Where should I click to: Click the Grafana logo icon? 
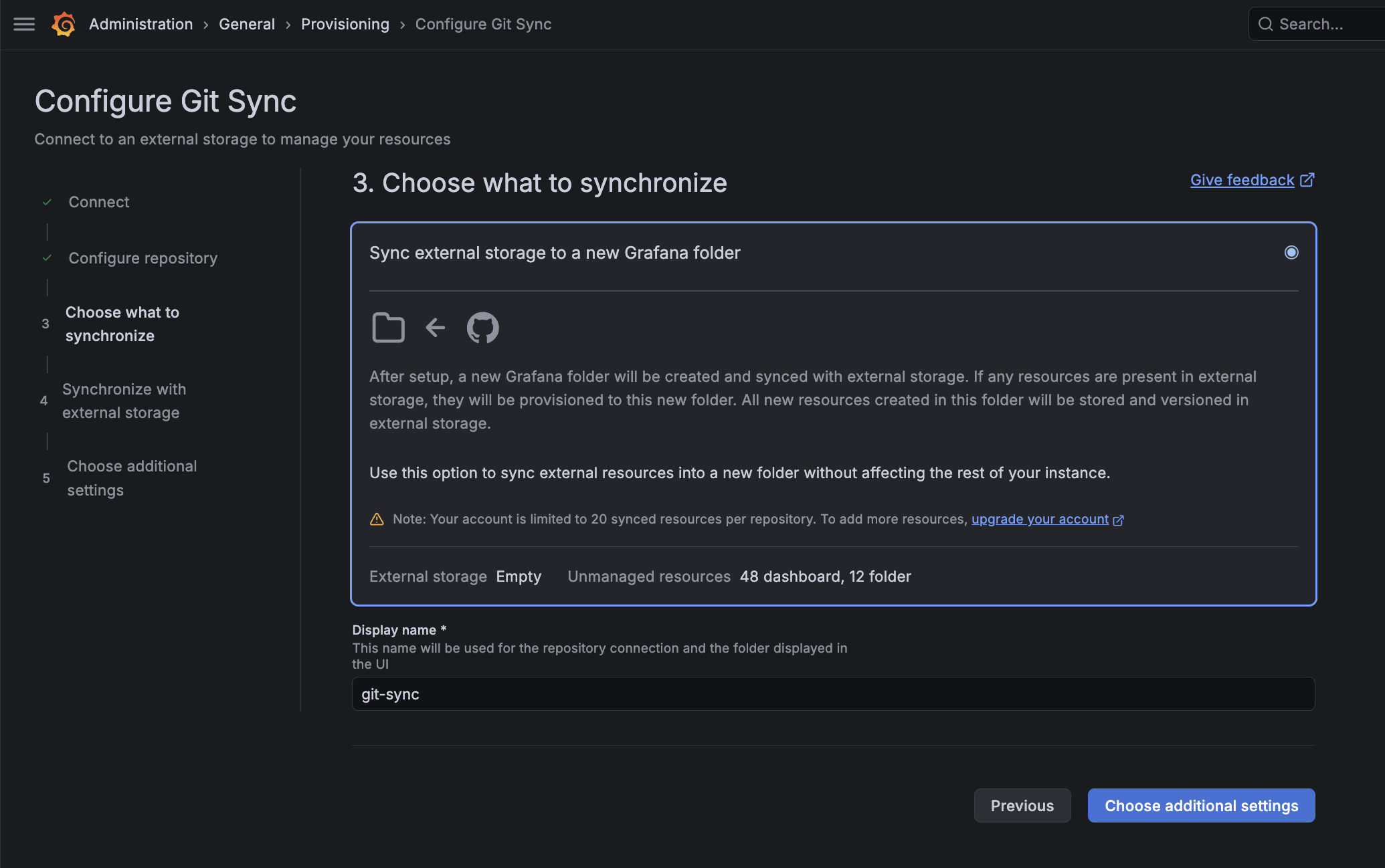click(64, 24)
